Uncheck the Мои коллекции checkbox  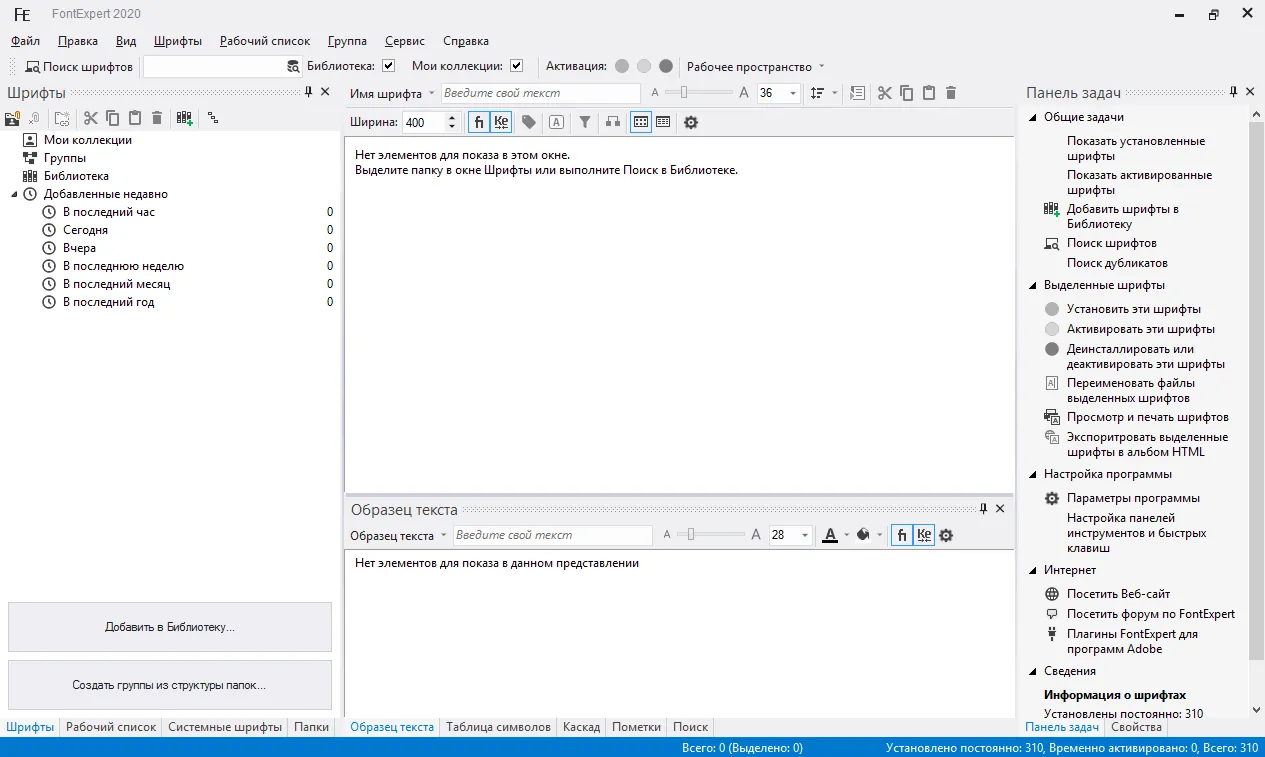point(516,66)
